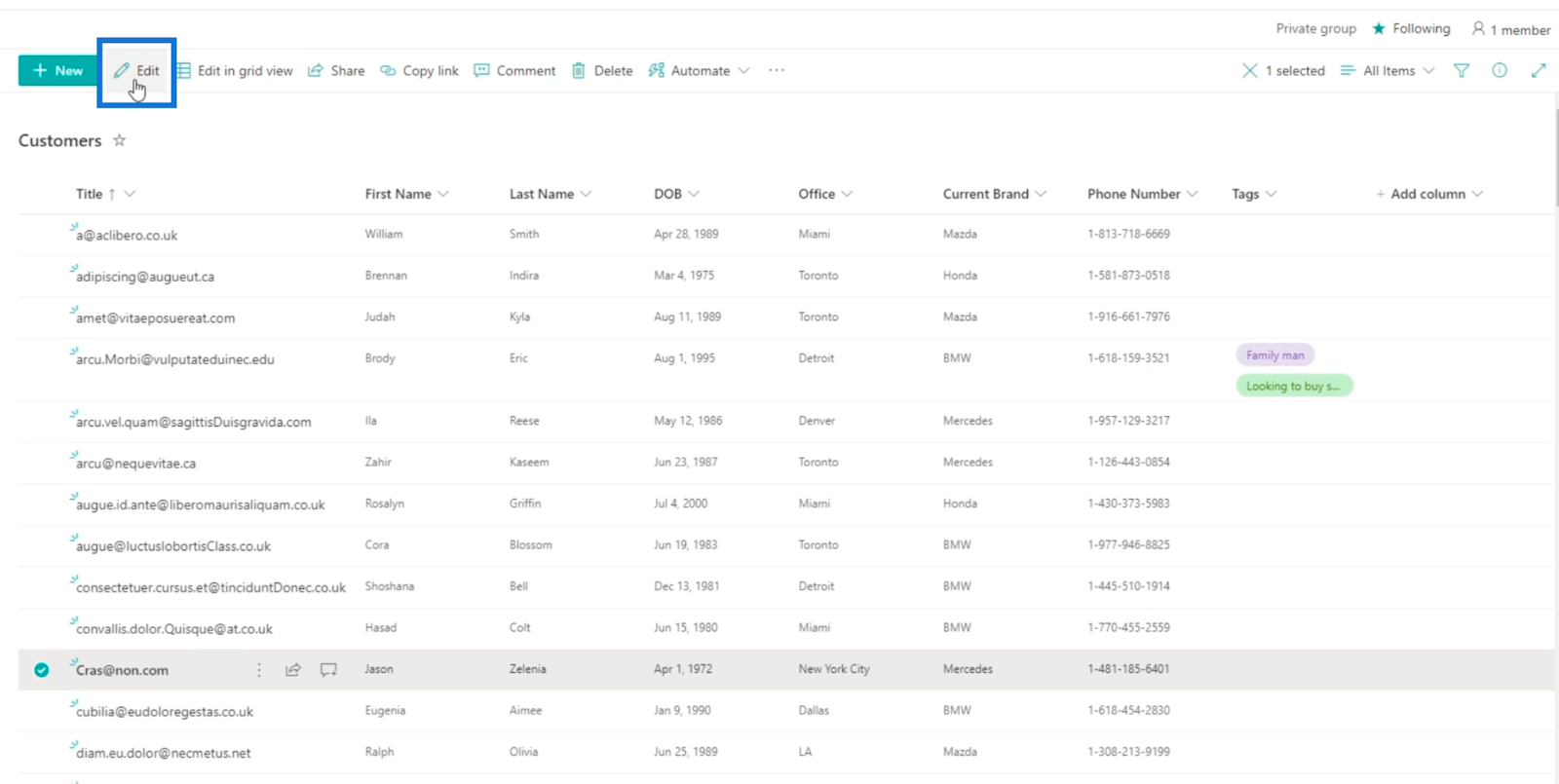Viewport: 1559px width, 784px height.
Task: Open the Automate dropdown menu
Action: coord(700,70)
